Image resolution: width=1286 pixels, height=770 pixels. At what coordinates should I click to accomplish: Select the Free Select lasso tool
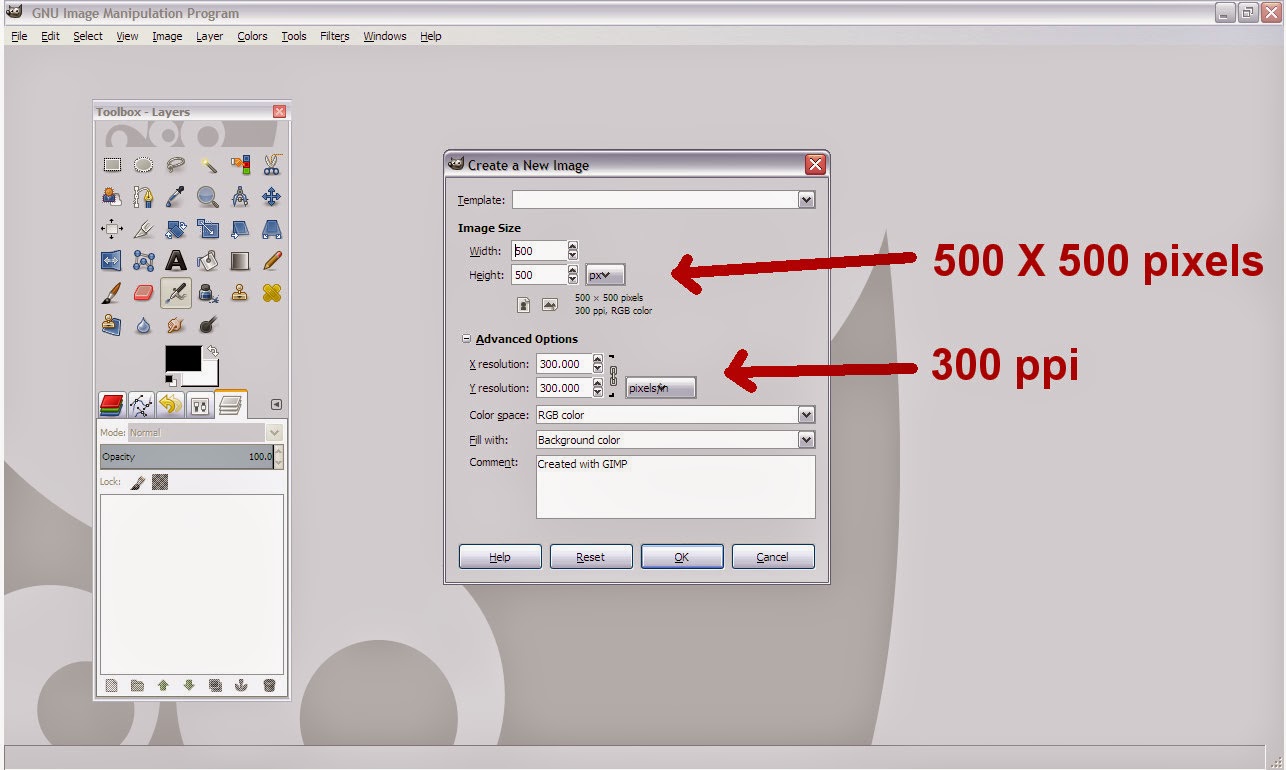pos(176,165)
